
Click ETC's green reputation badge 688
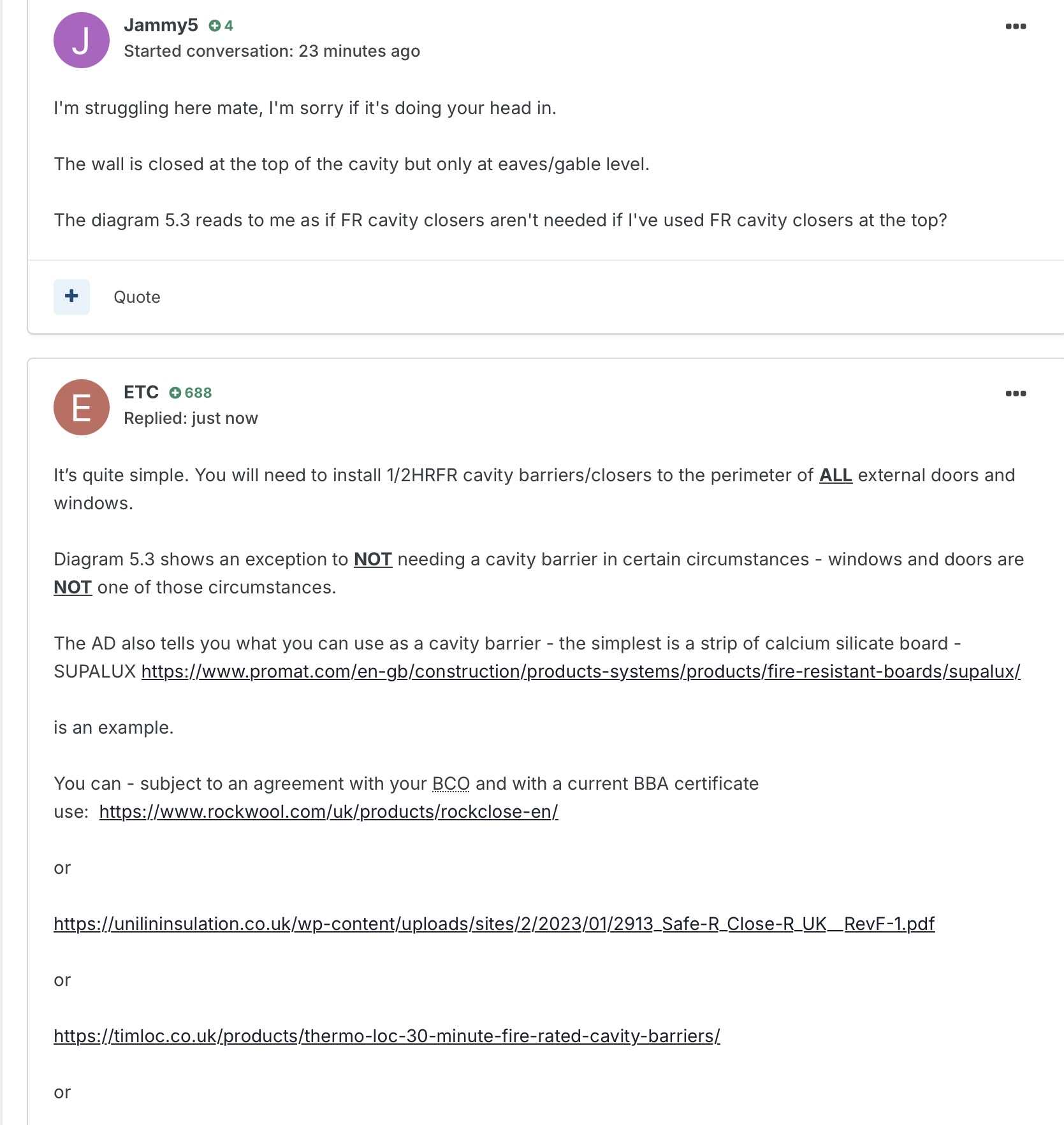191,393
